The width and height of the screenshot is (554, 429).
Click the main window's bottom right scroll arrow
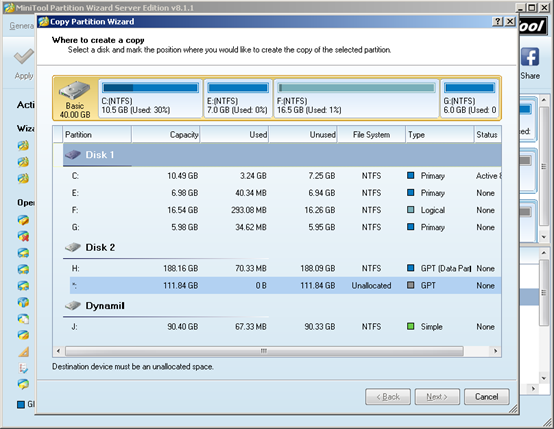pyautogui.click(x=533, y=389)
